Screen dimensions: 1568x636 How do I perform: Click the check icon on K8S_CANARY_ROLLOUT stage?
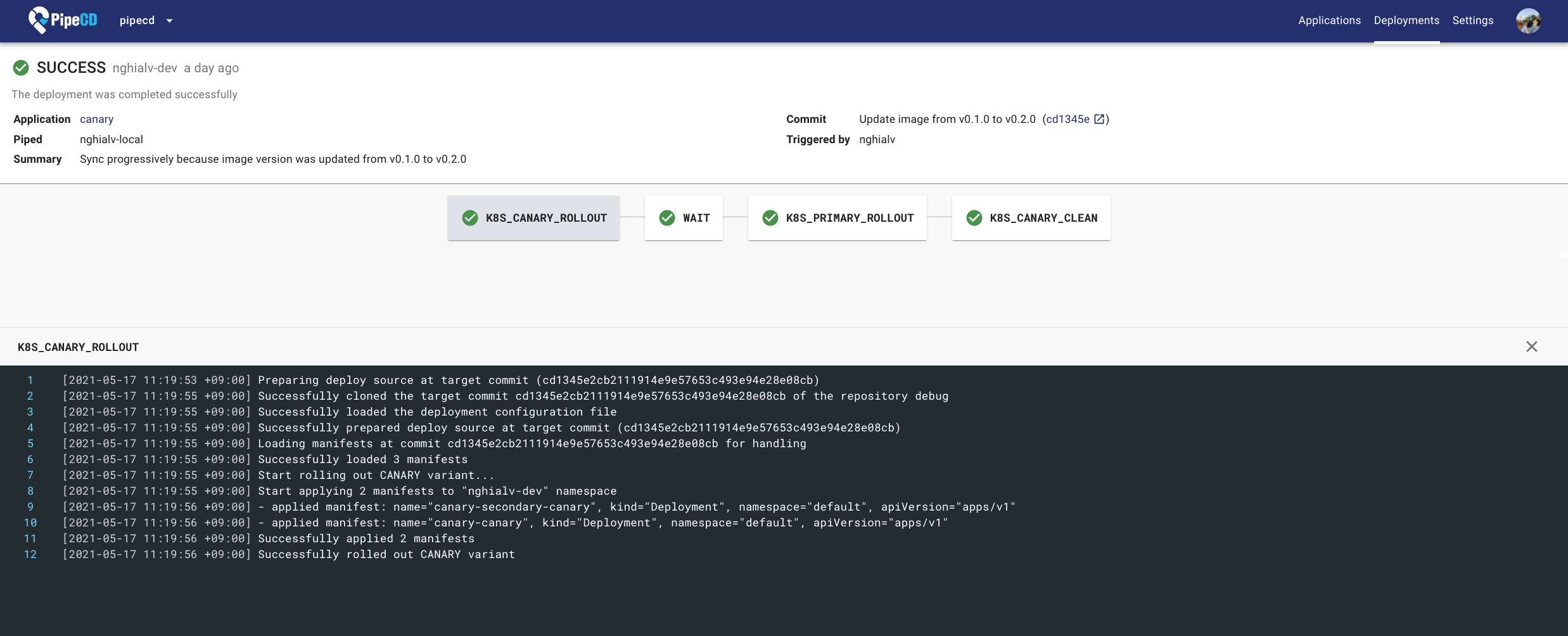point(469,218)
